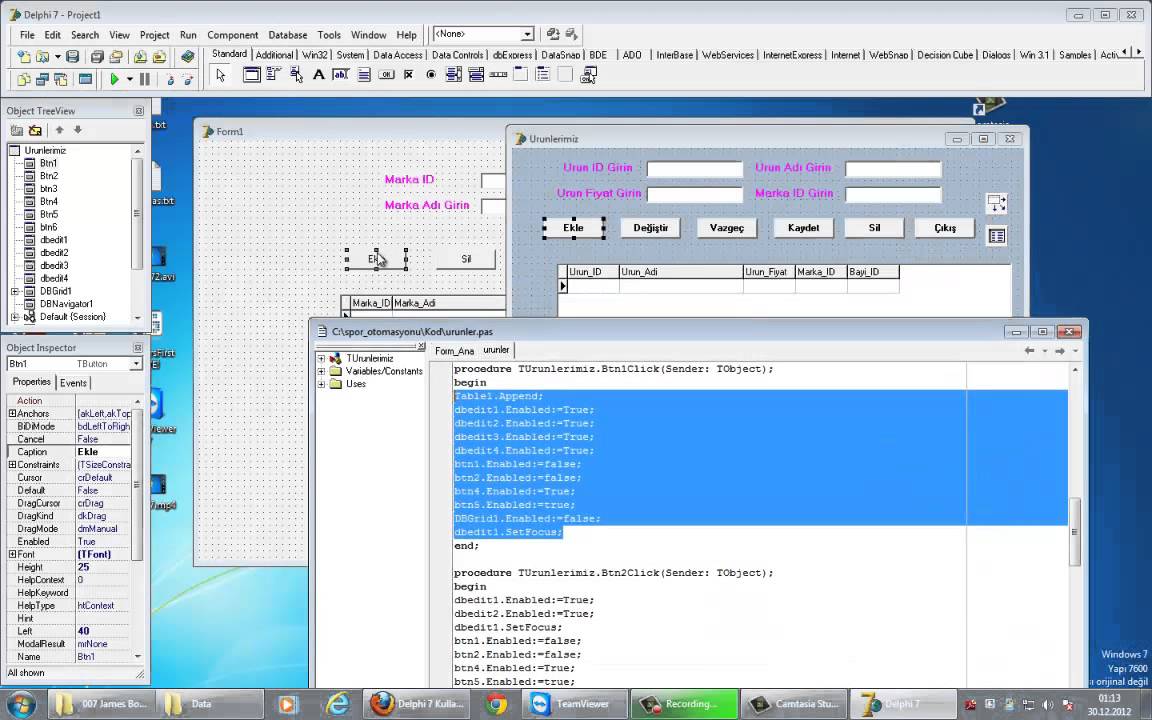This screenshot has width=1152, height=720.
Task: Click Sil button on Form1
Action: (x=466, y=259)
